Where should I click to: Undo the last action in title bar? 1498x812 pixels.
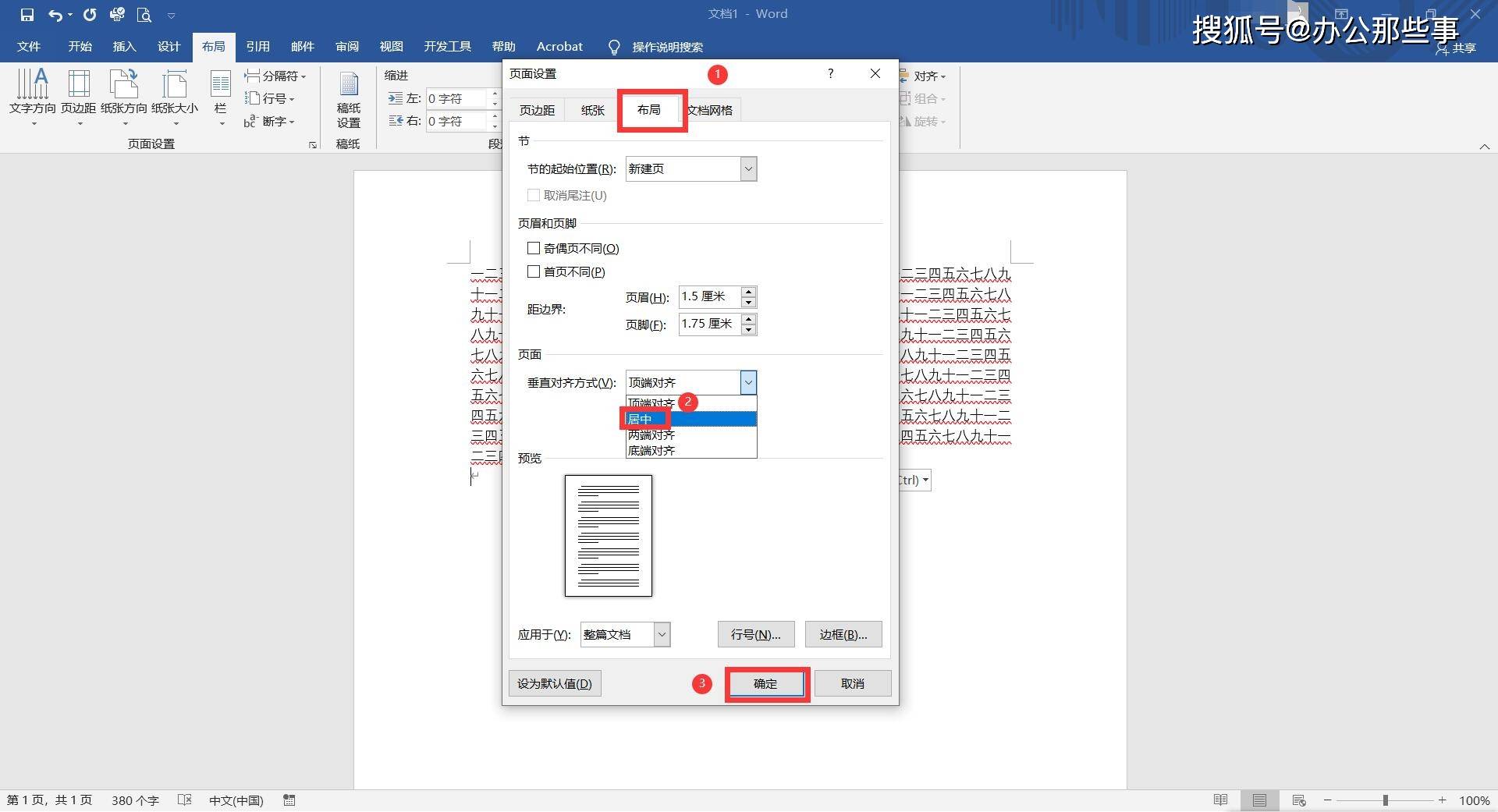tap(55, 14)
